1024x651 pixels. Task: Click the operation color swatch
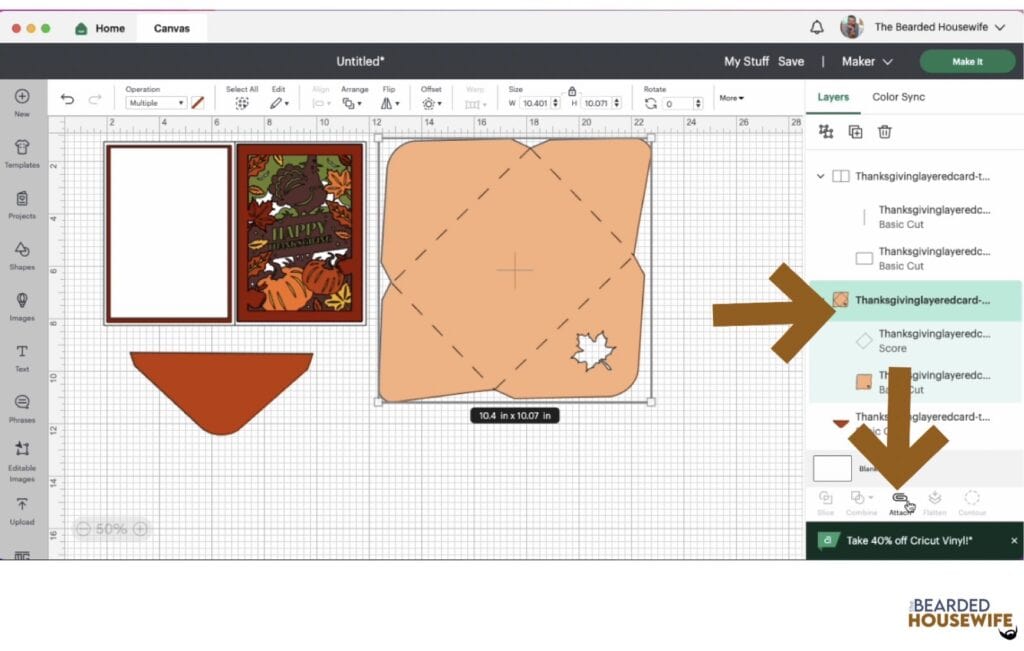(x=198, y=103)
